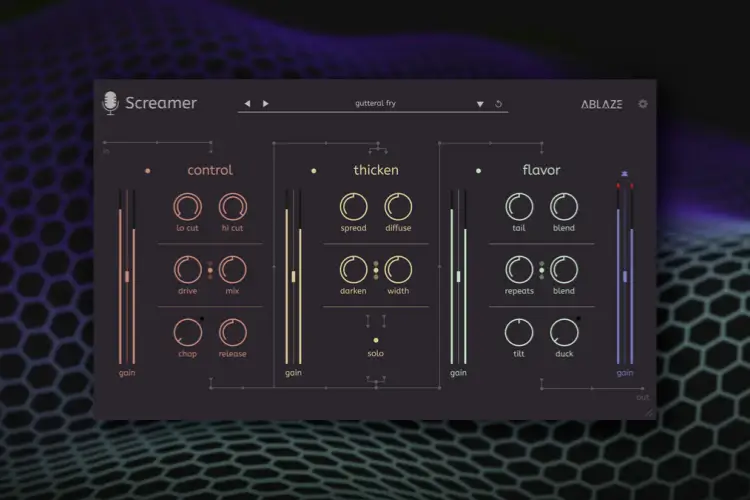Screen dimensions: 750x500
Task: Click the width knob
Action: coord(398,270)
